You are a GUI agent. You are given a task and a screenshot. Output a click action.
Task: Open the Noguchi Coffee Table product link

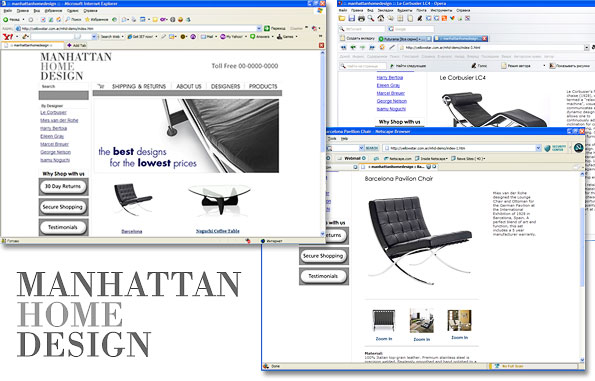pyautogui.click(x=218, y=231)
